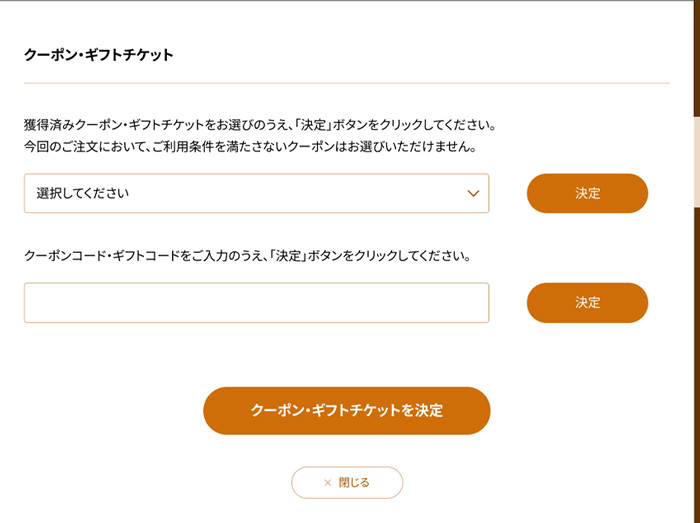Image resolution: width=700 pixels, height=523 pixels.
Task: Select the 選択してください placeholder text
Action: point(83,193)
